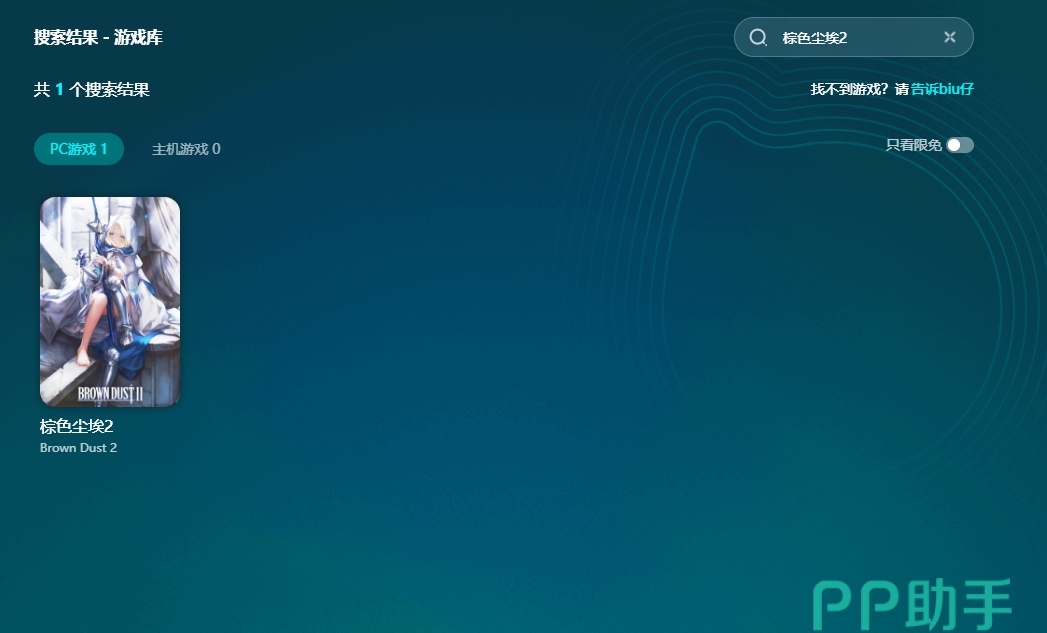1047x633 pixels.
Task: Focus the search box containing 棕色尘埃2
Action: (x=850, y=37)
